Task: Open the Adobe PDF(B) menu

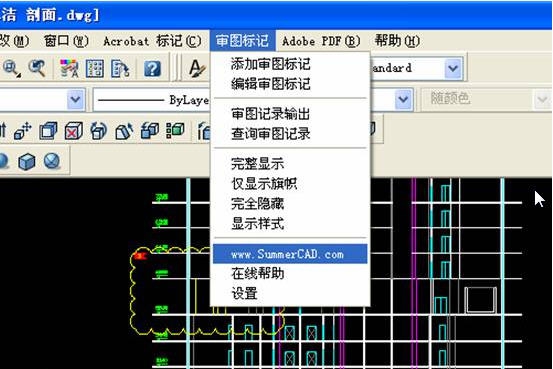Action: click(x=321, y=41)
